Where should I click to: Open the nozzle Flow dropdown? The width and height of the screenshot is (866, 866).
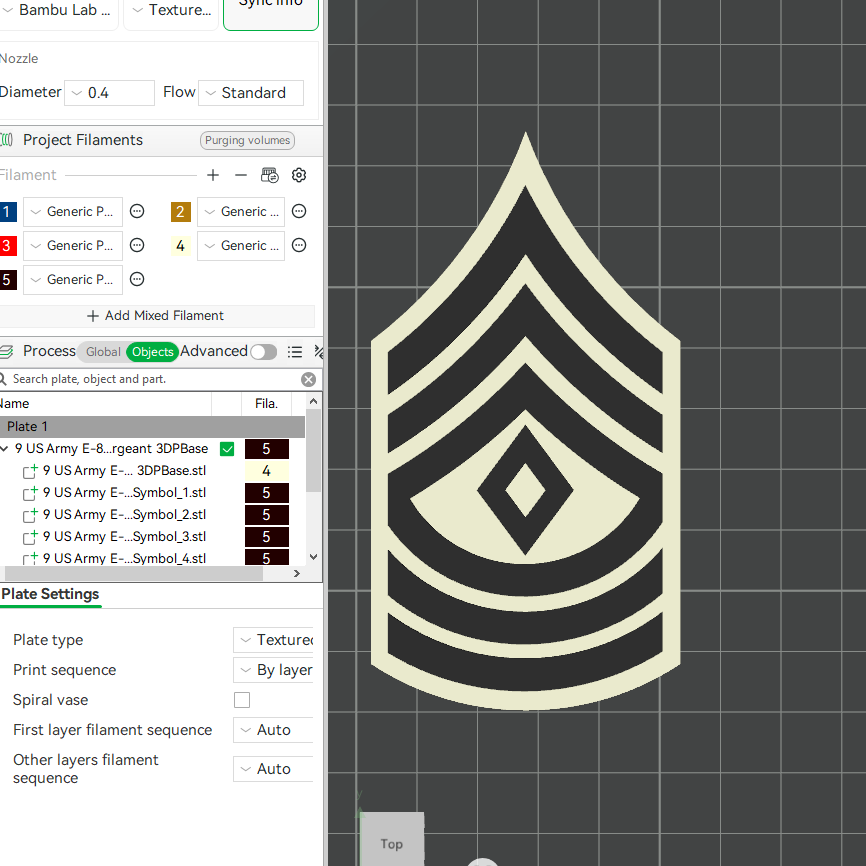(251, 93)
